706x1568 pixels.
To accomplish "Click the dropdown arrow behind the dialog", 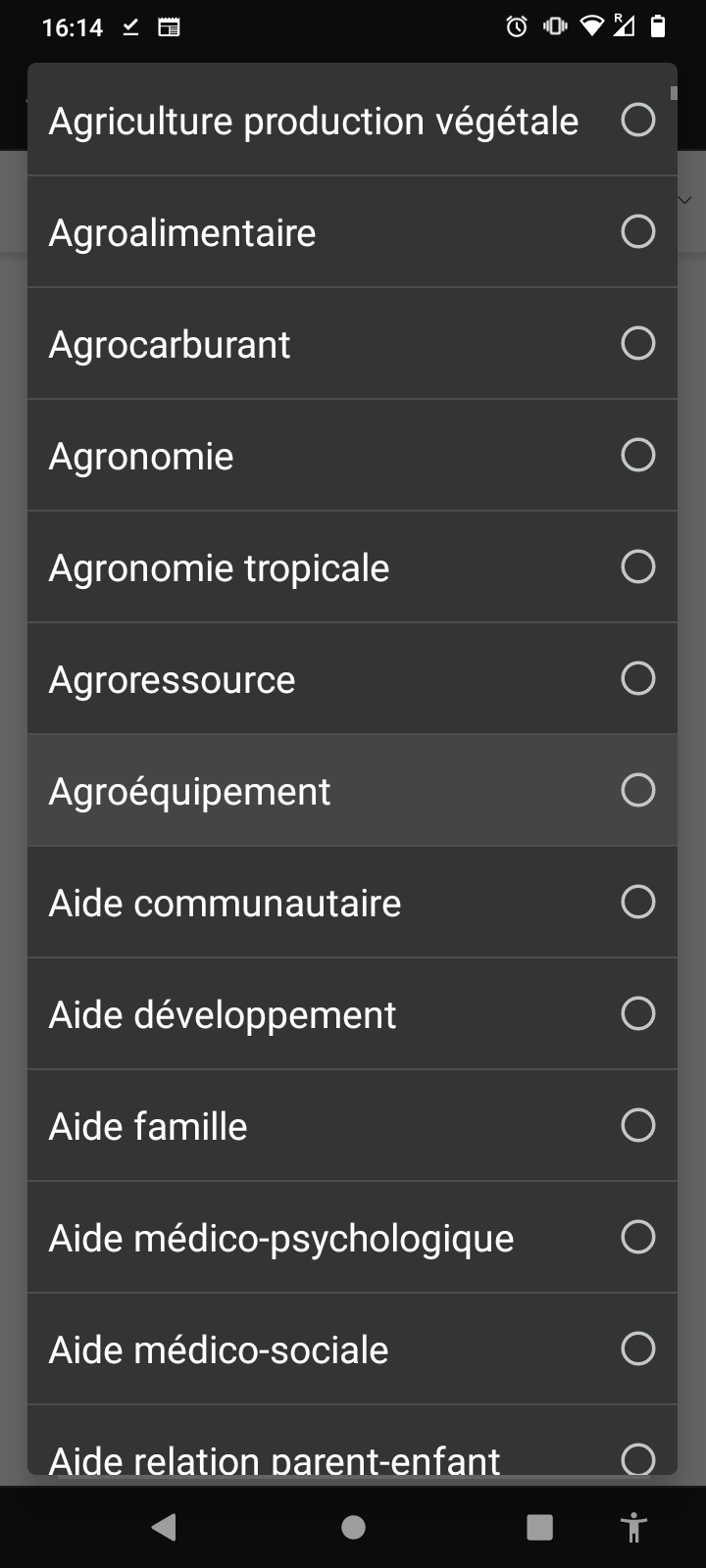I will 685,200.
